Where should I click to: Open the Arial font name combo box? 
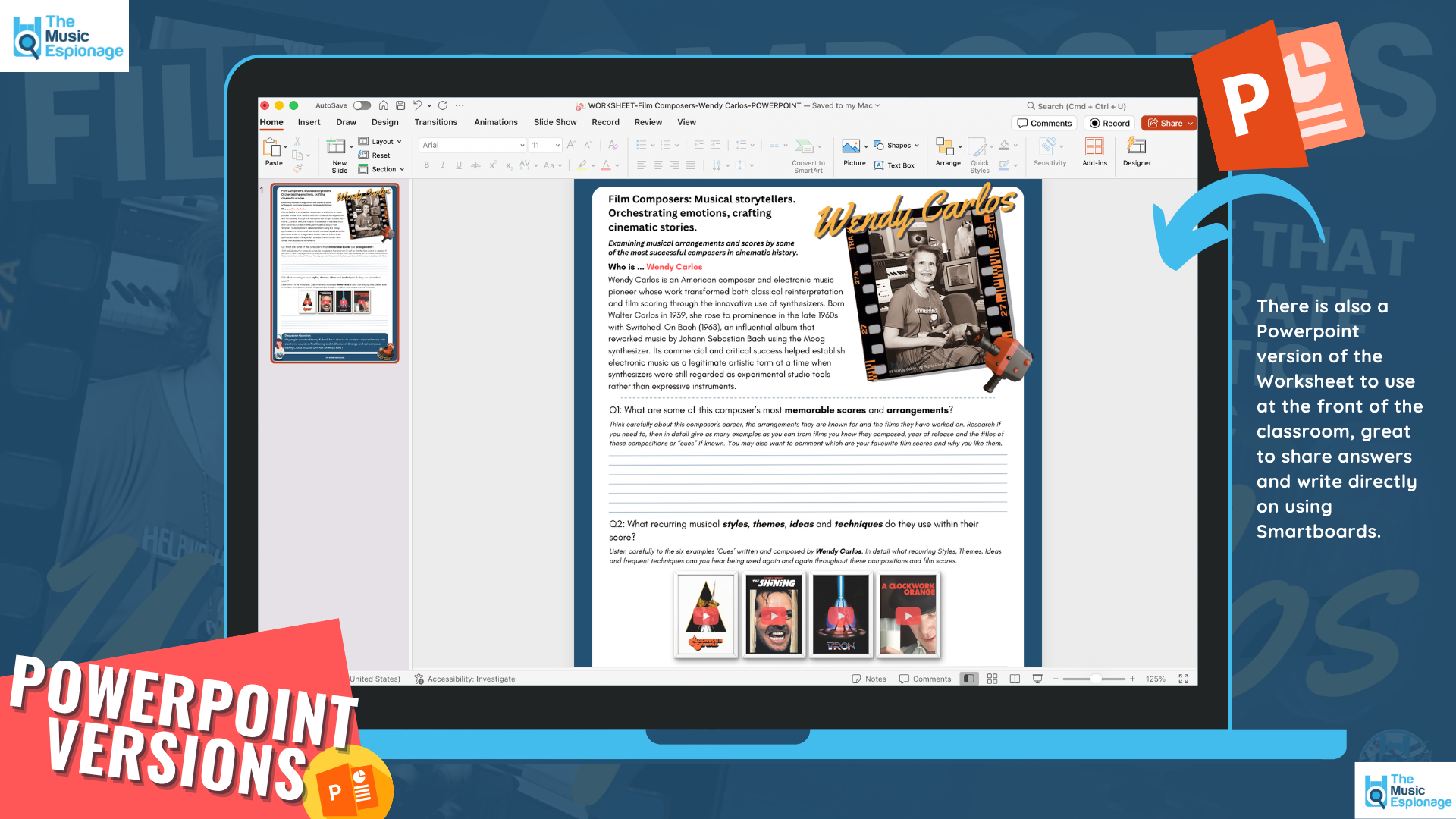coord(473,145)
